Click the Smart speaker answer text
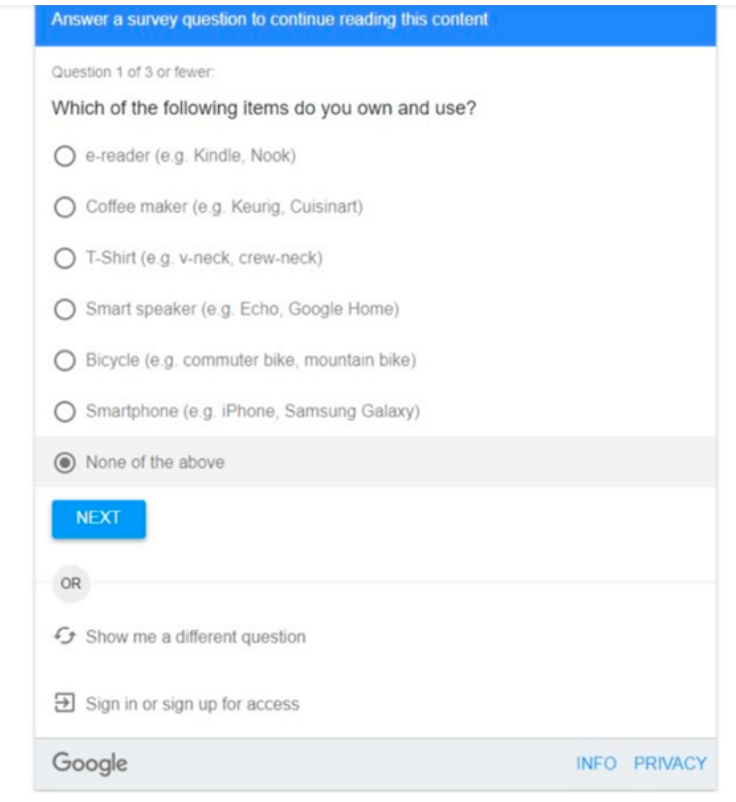This screenshot has height=802, width=736. (x=242, y=309)
